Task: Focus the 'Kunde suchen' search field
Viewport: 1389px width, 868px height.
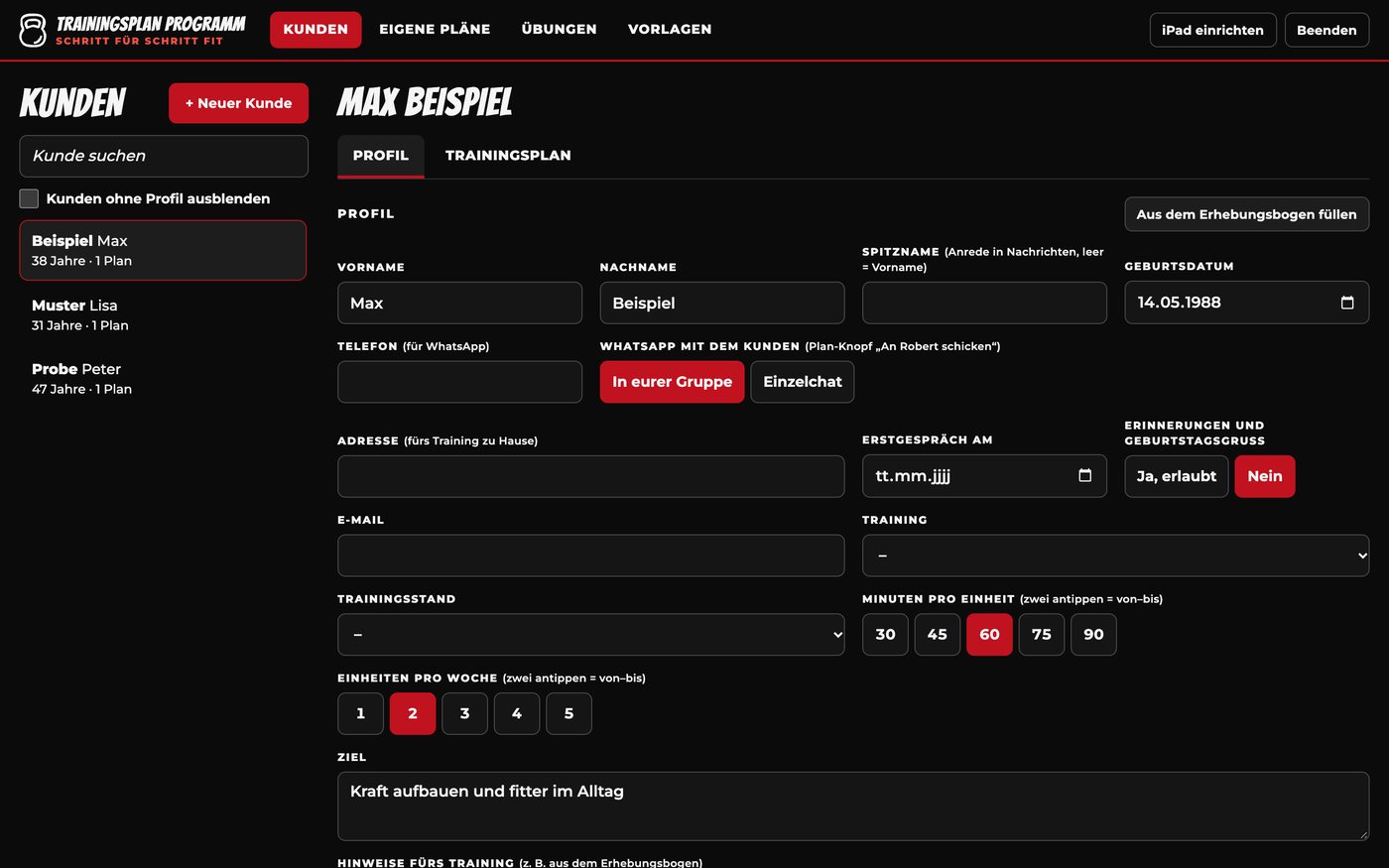Action: point(164,156)
